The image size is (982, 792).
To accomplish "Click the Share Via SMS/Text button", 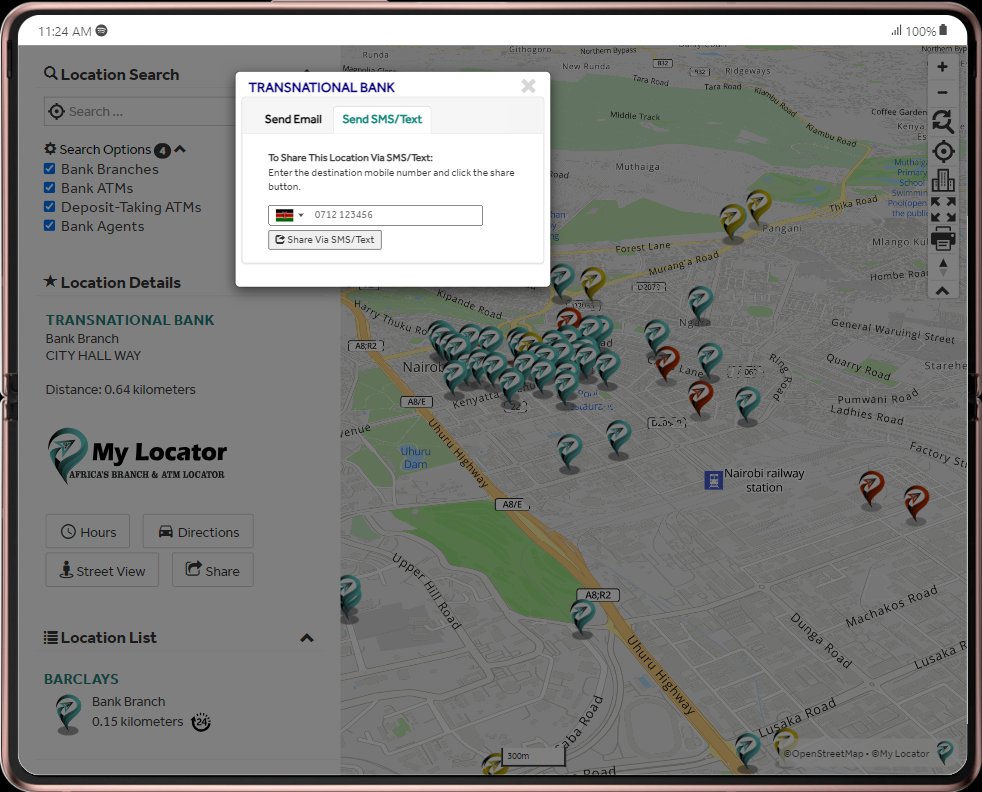I will point(325,240).
